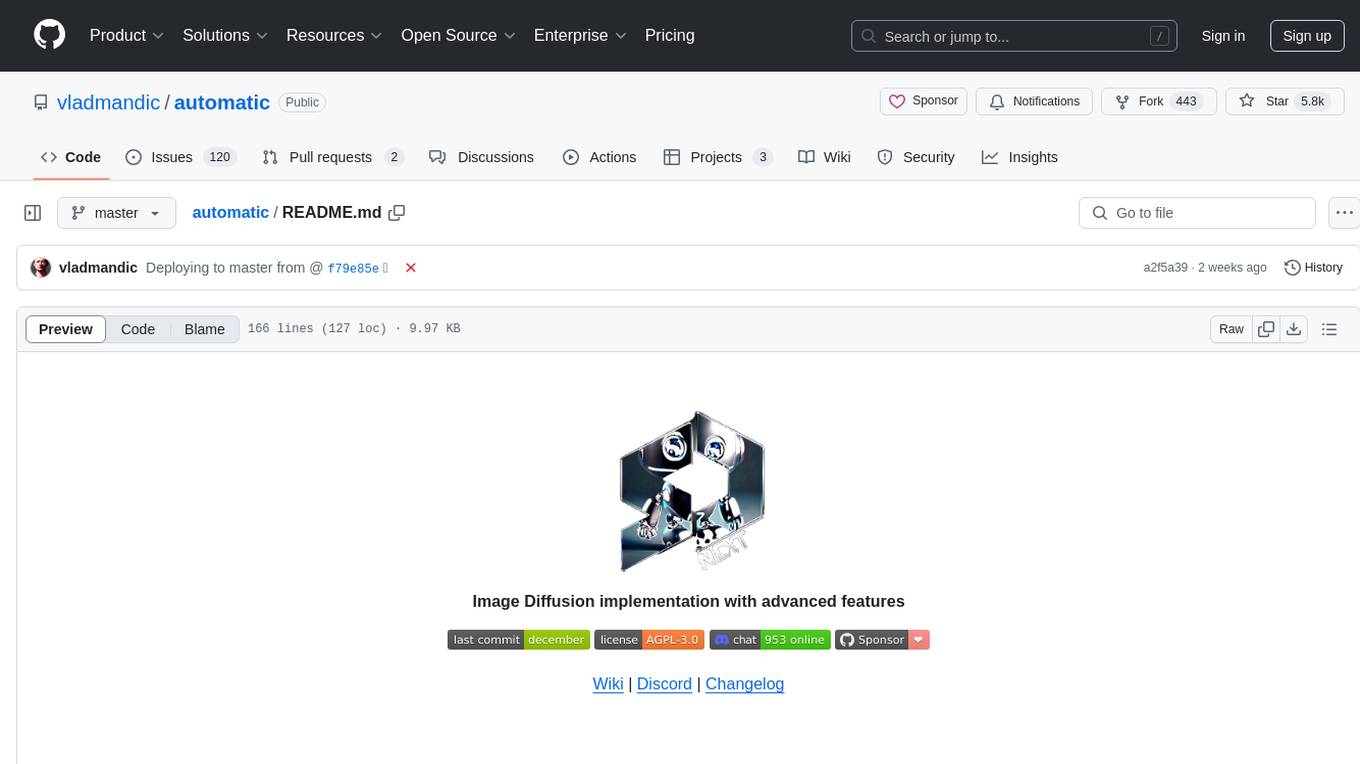Image resolution: width=1360 pixels, height=764 pixels.
Task: View the failed checks red X status
Action: (x=410, y=267)
